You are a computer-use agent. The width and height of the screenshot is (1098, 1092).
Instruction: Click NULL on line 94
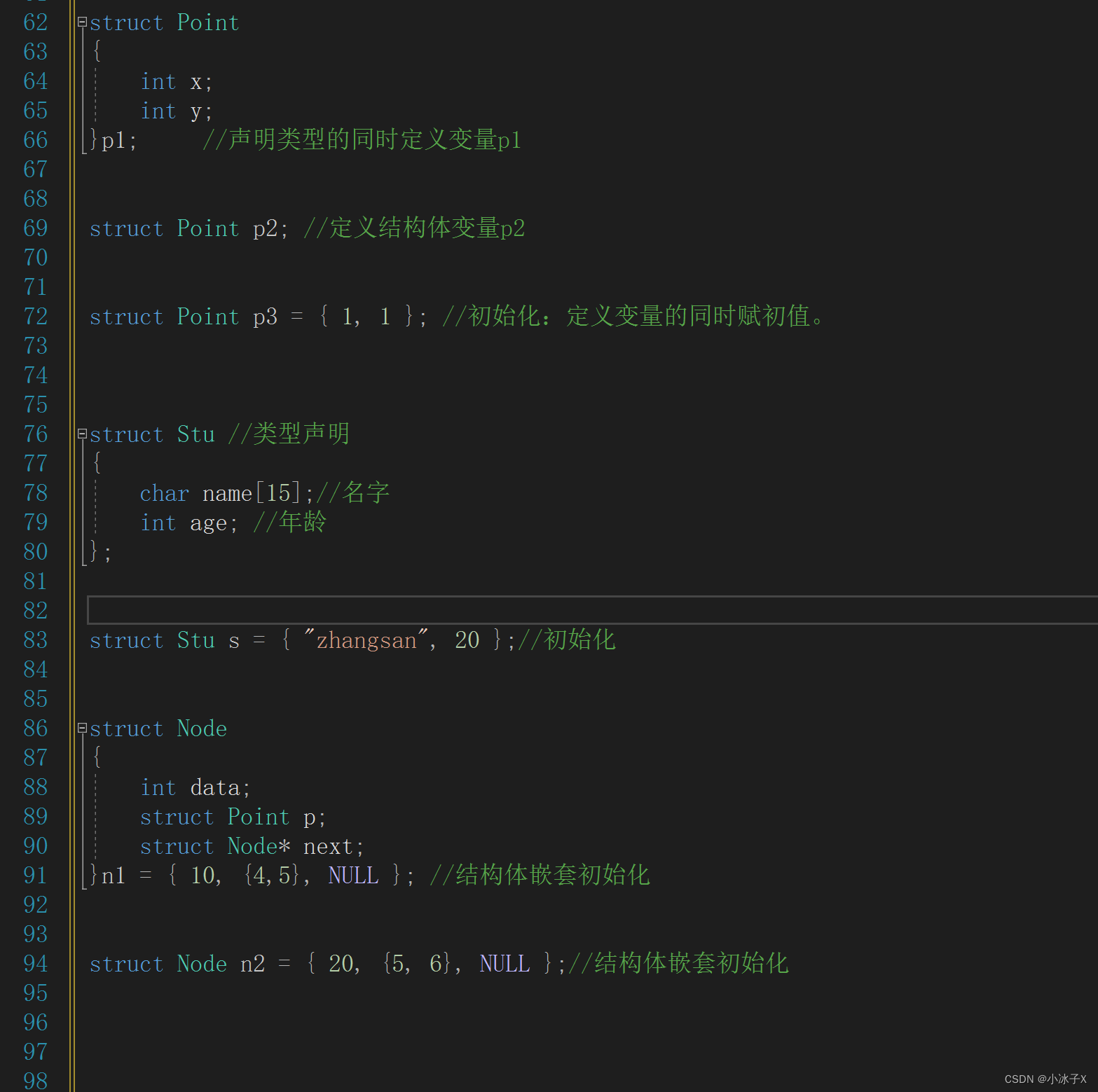(505, 964)
